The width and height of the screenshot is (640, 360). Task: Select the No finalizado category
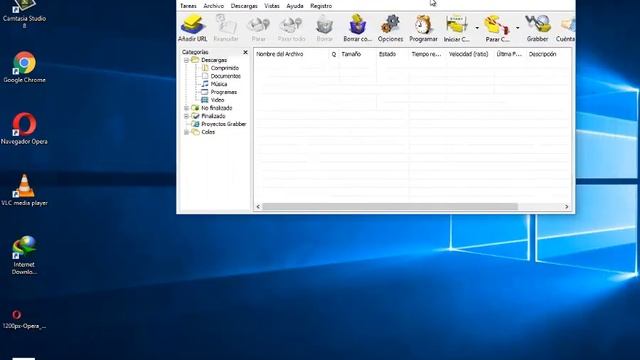(217, 108)
